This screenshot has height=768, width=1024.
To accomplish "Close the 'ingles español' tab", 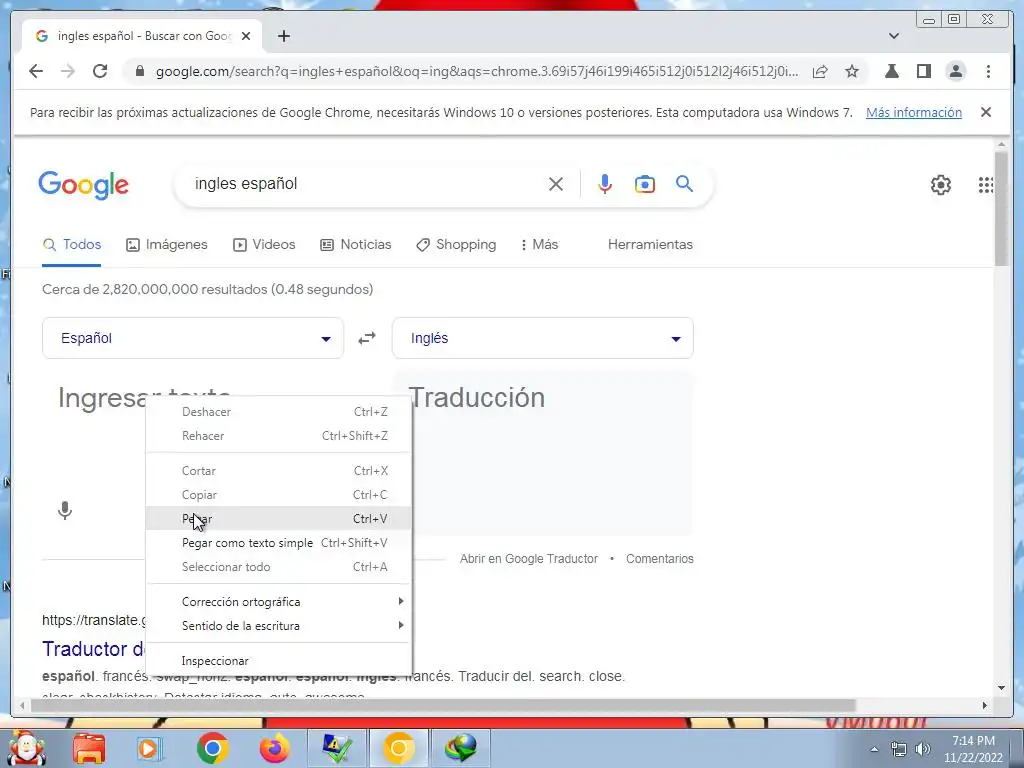I will click(246, 36).
